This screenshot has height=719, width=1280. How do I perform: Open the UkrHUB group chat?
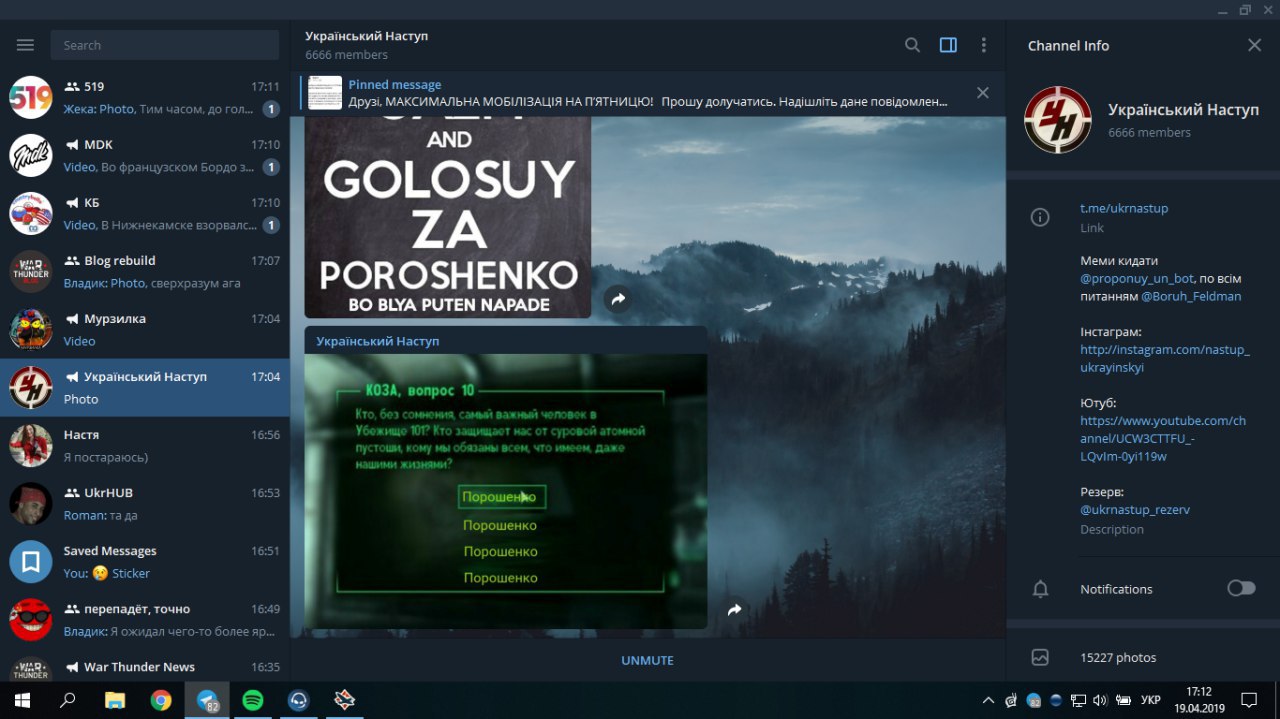tap(145, 504)
